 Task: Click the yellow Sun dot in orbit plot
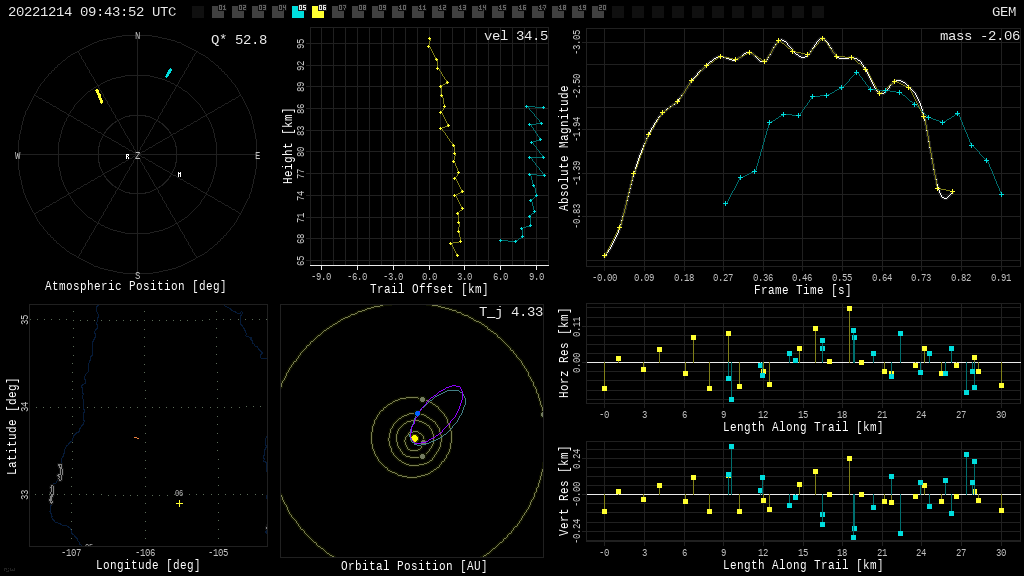[414, 438]
